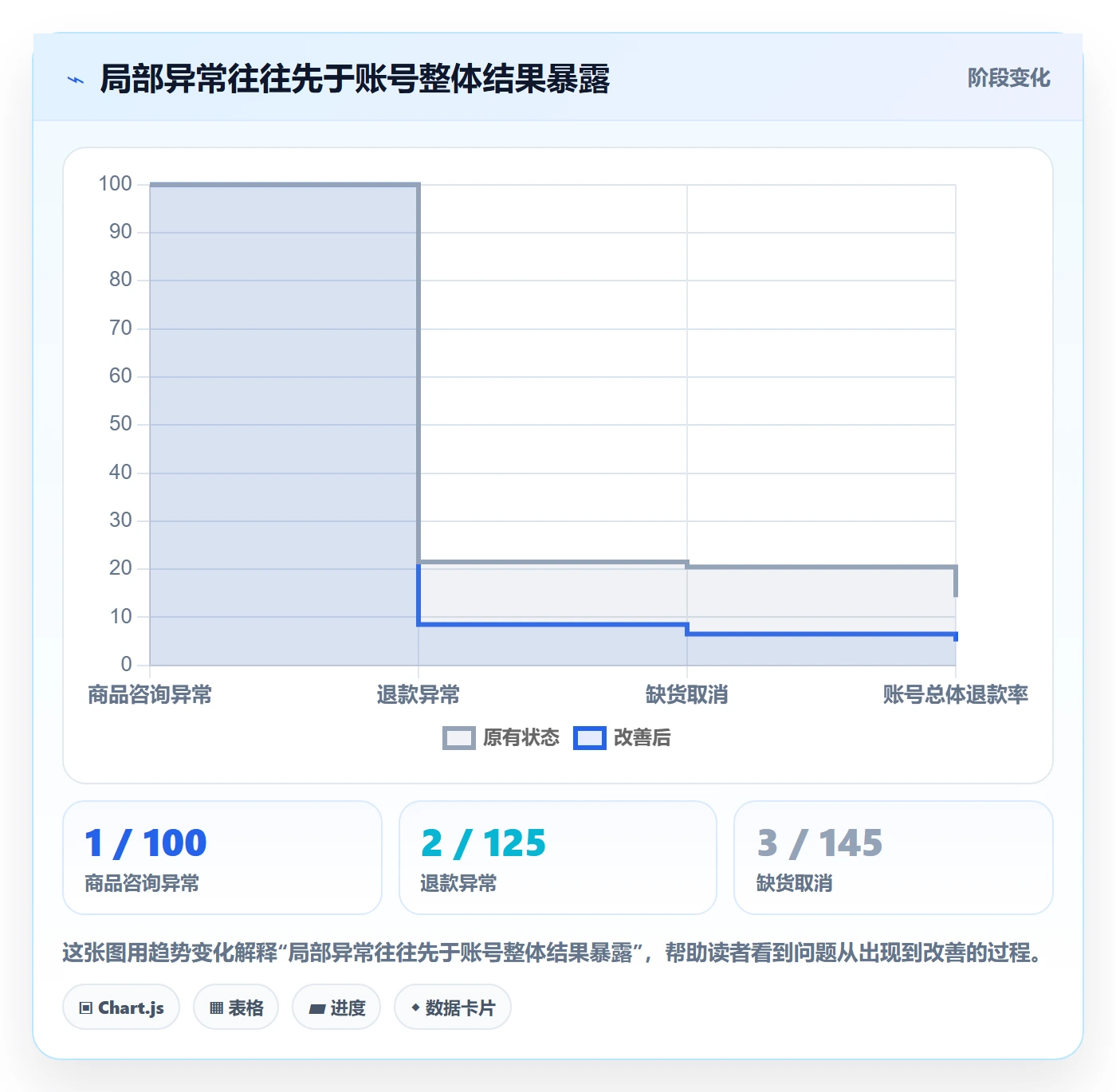
Task: Click the lightning bolt icon in header
Action: click(76, 80)
